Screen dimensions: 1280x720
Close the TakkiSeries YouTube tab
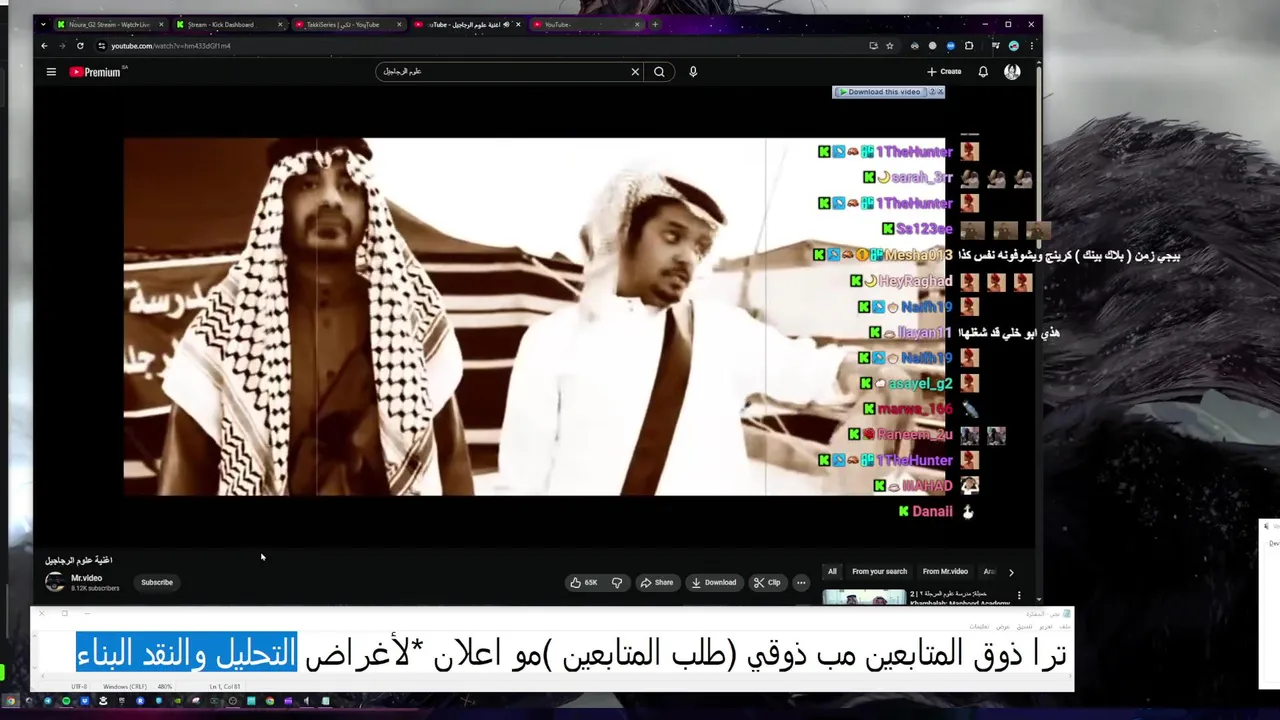[399, 25]
